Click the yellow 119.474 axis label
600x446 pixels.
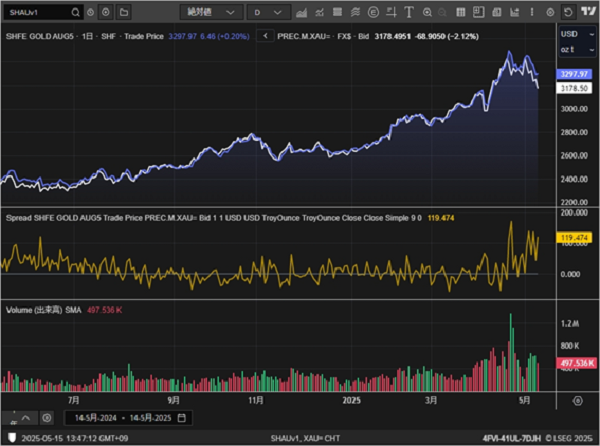point(574,238)
